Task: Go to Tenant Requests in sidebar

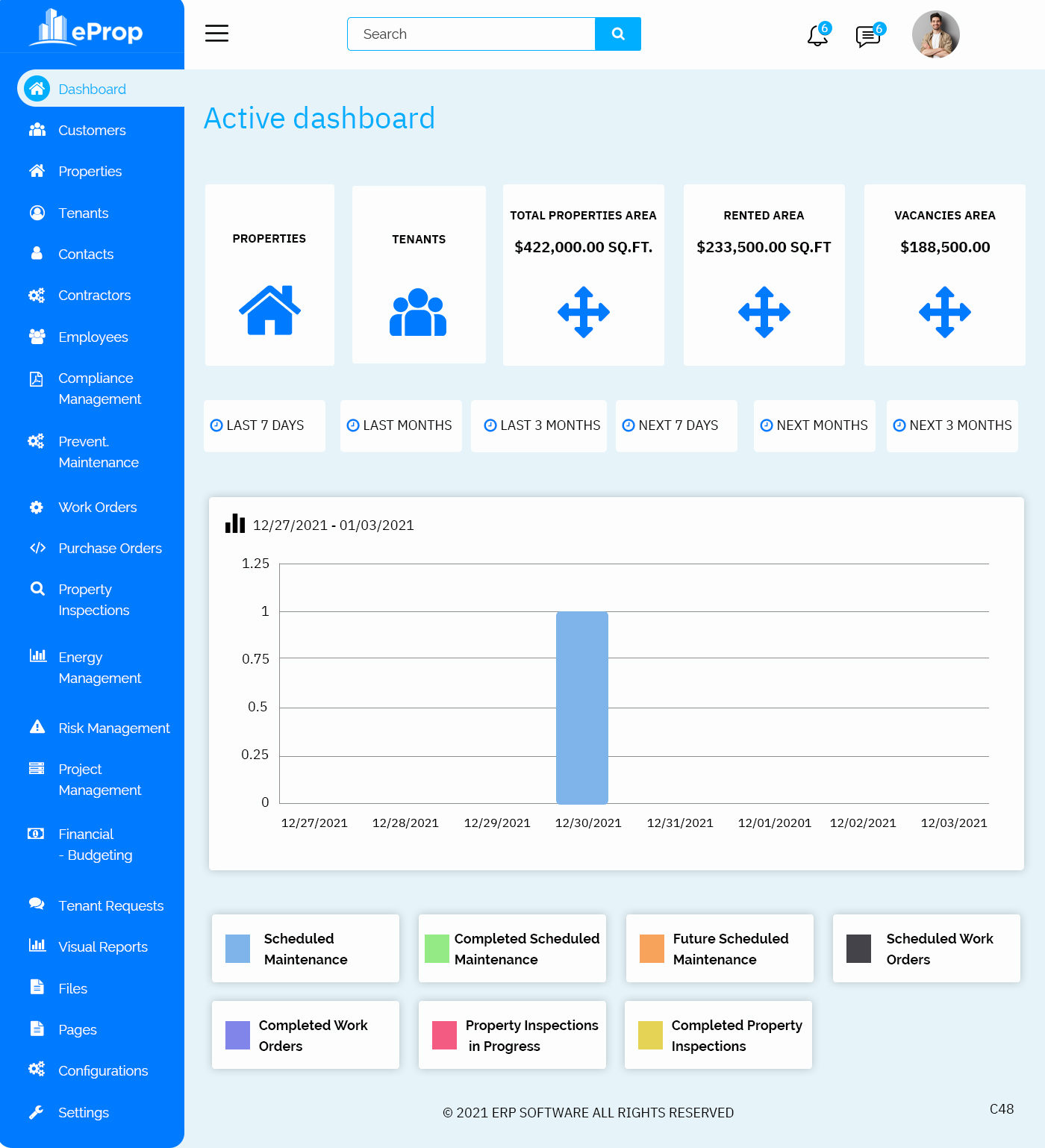Action: tap(110, 906)
